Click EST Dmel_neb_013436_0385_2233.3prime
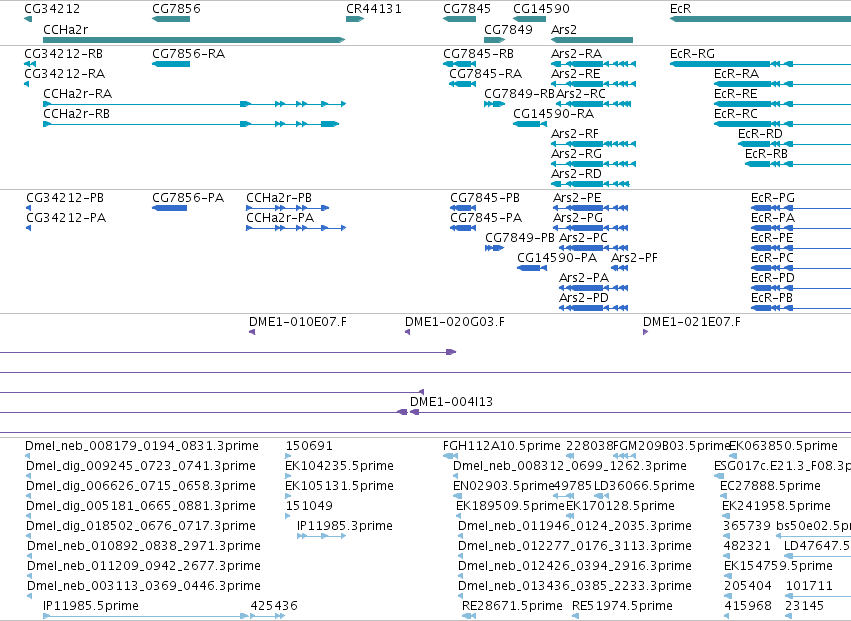851x621 pixels. pos(575,586)
